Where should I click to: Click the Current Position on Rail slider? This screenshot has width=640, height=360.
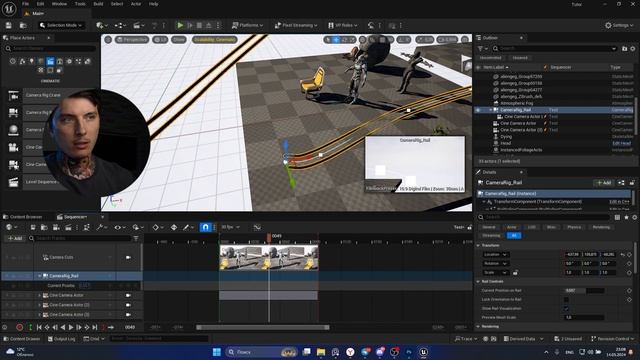(x=584, y=291)
